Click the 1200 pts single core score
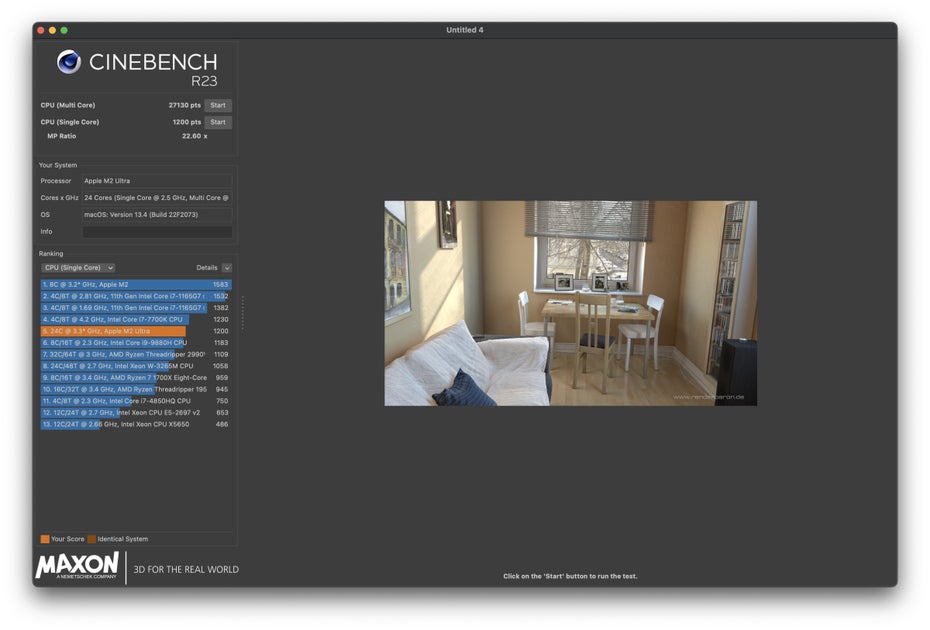This screenshot has height=630, width=930. 187,122
